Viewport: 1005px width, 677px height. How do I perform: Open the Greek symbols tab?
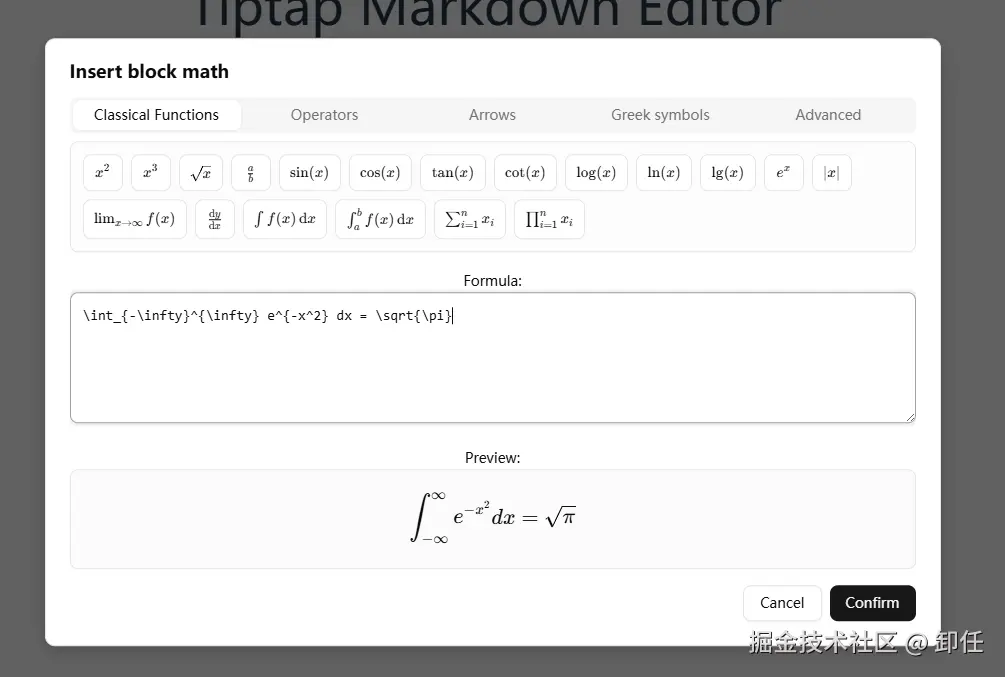660,115
